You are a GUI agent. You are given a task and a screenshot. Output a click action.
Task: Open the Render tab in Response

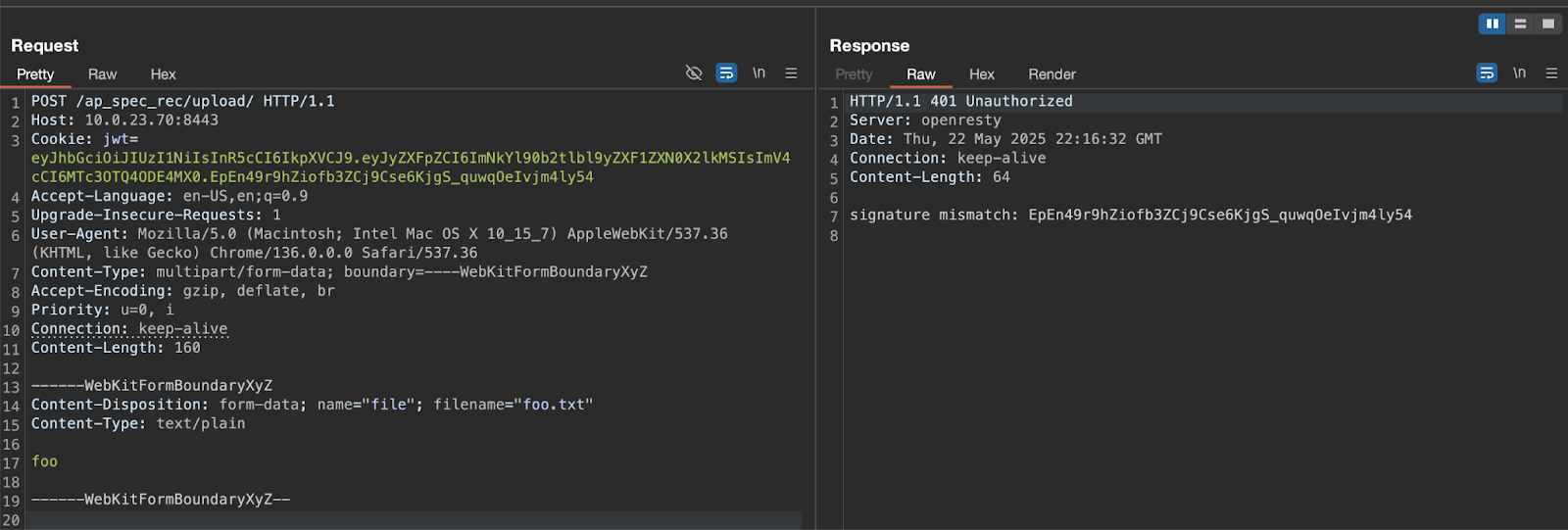pos(1052,74)
